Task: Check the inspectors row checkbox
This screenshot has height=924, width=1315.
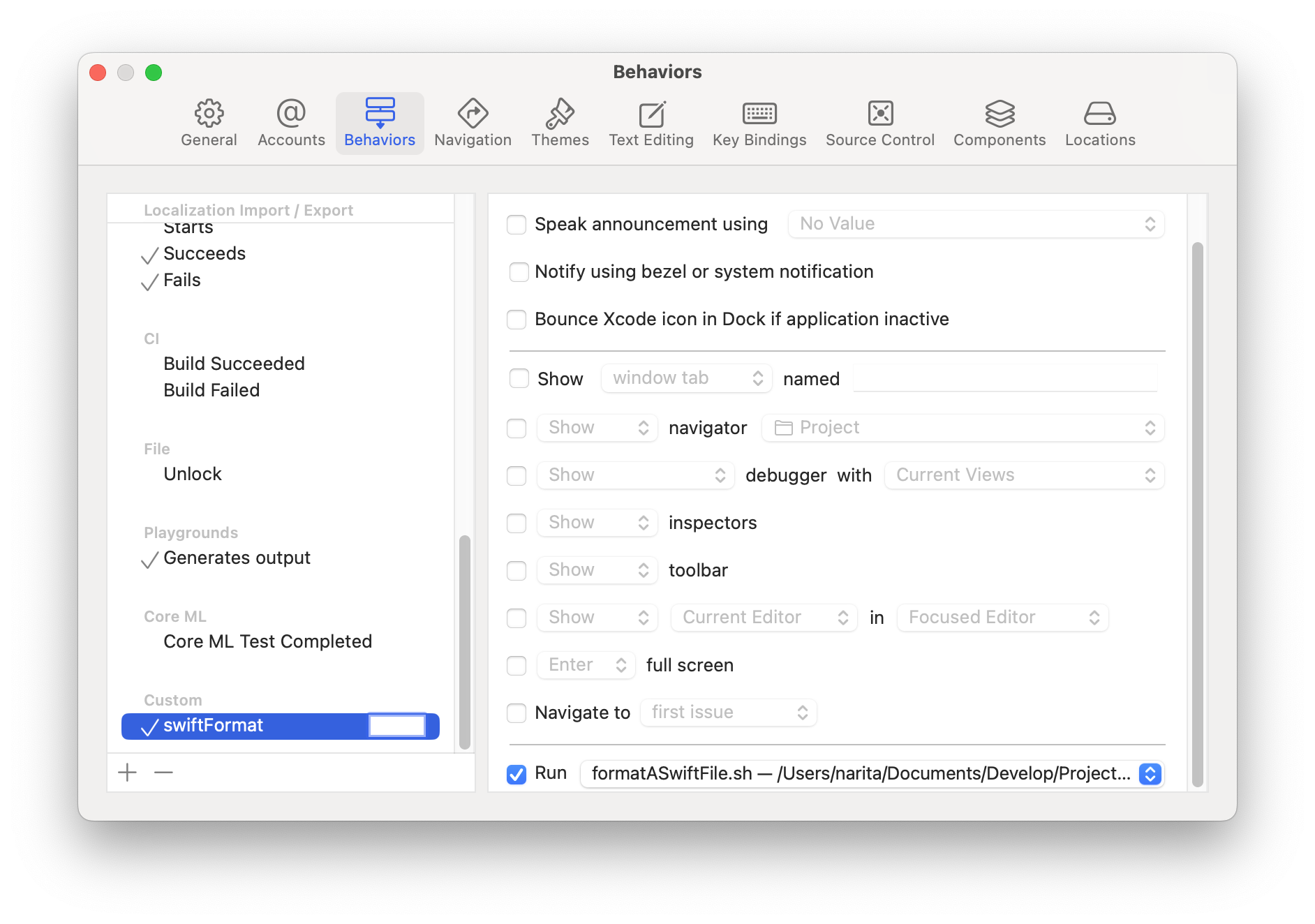Action: (517, 523)
